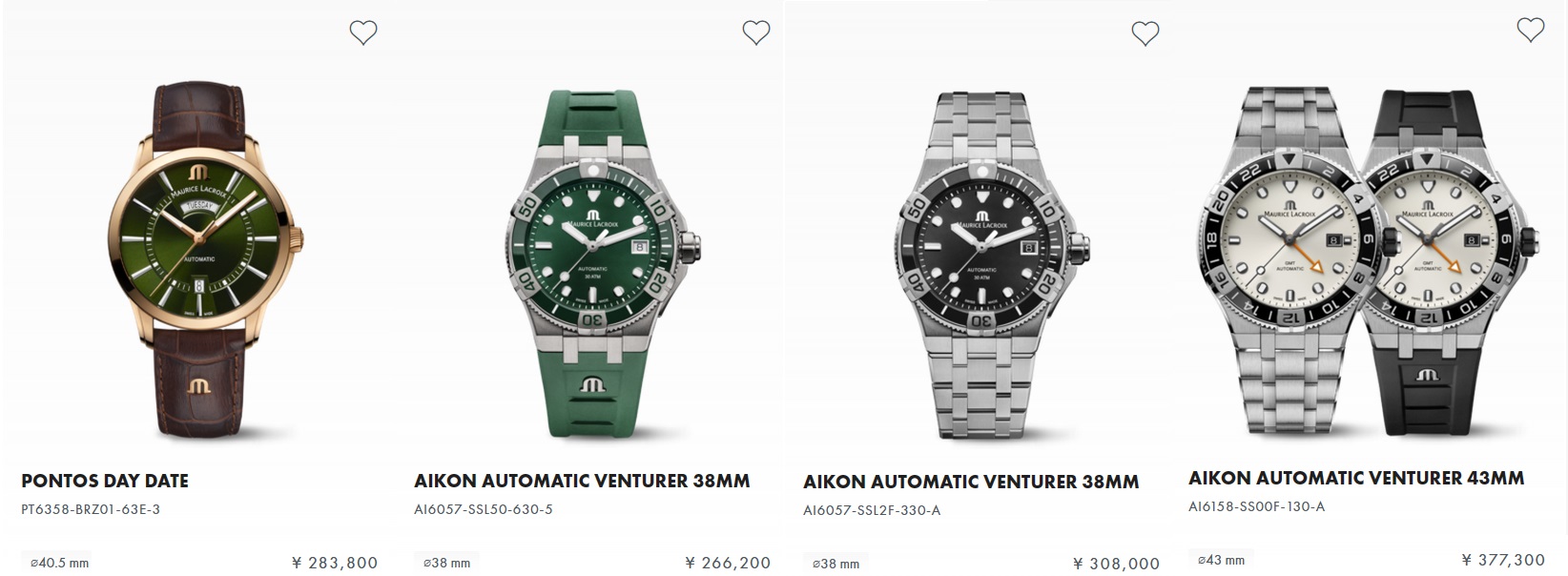Click the ¥ 377,300 price
Screen dimensions: 1568x576
pos(1503,560)
